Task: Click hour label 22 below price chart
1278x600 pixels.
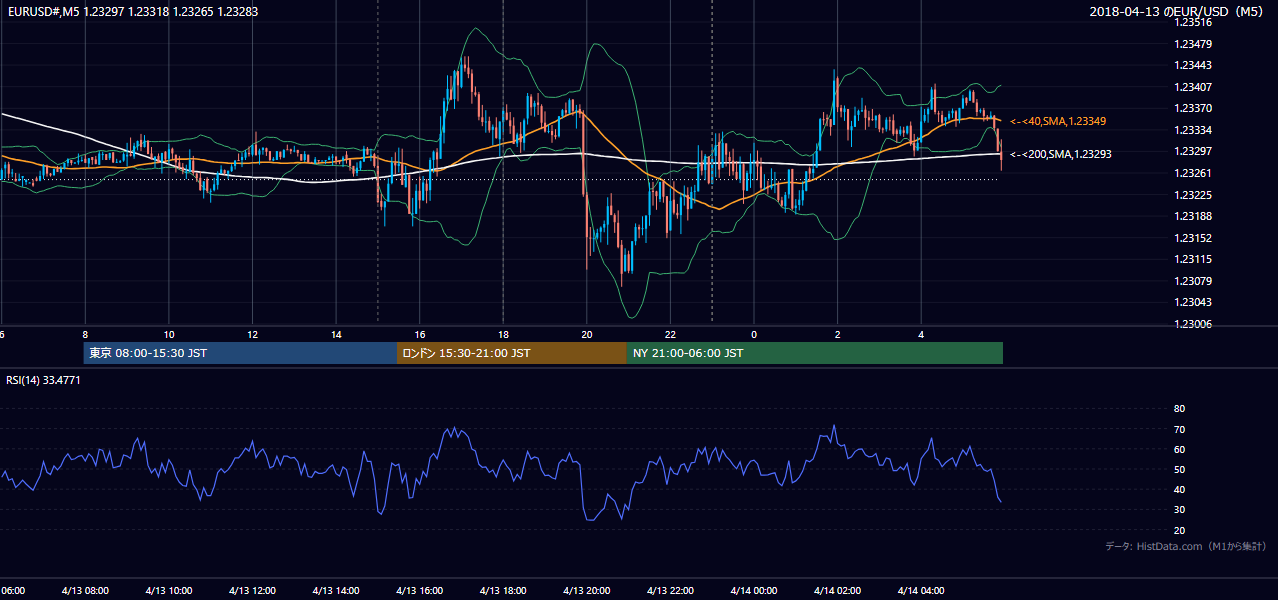Action: click(x=670, y=335)
